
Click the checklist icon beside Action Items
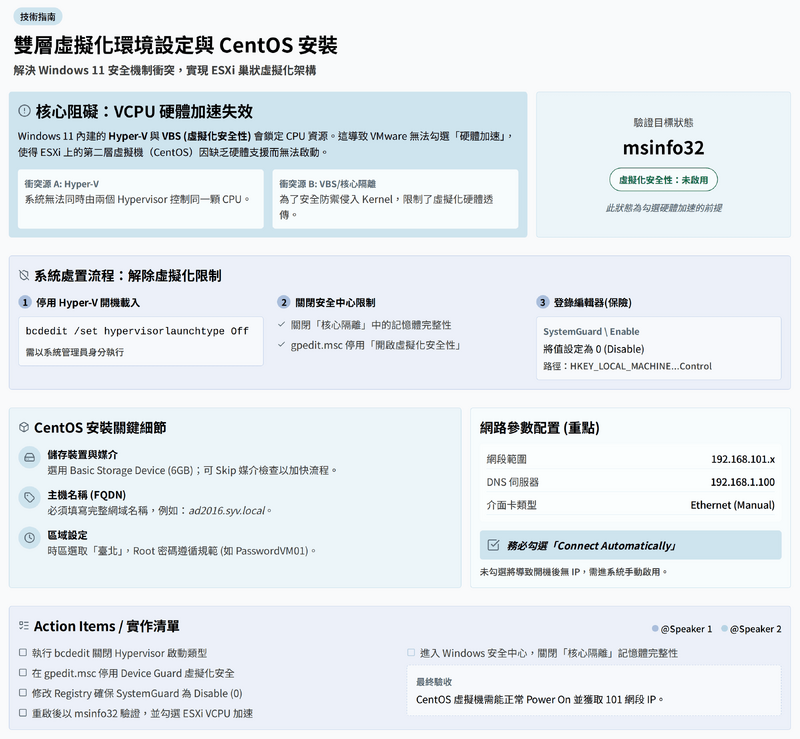point(24,626)
